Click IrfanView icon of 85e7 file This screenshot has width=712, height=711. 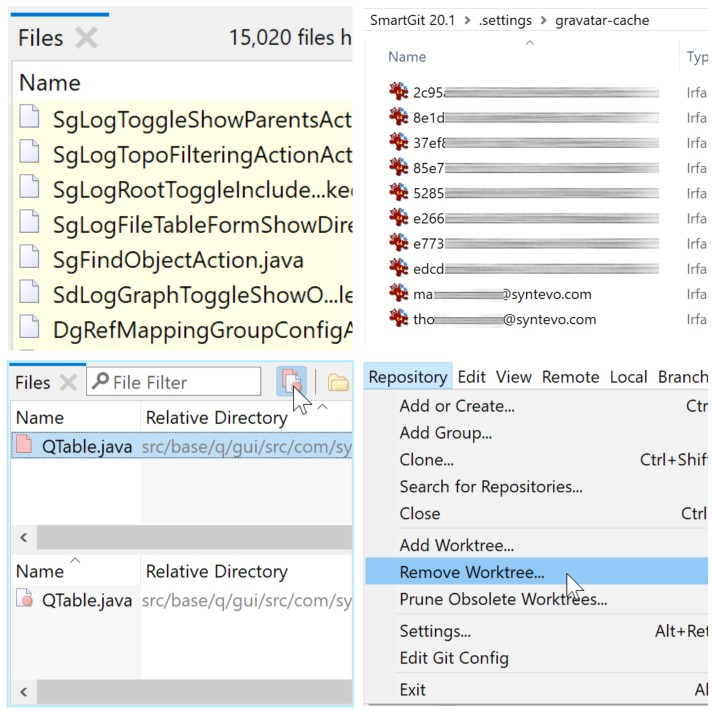(x=399, y=167)
